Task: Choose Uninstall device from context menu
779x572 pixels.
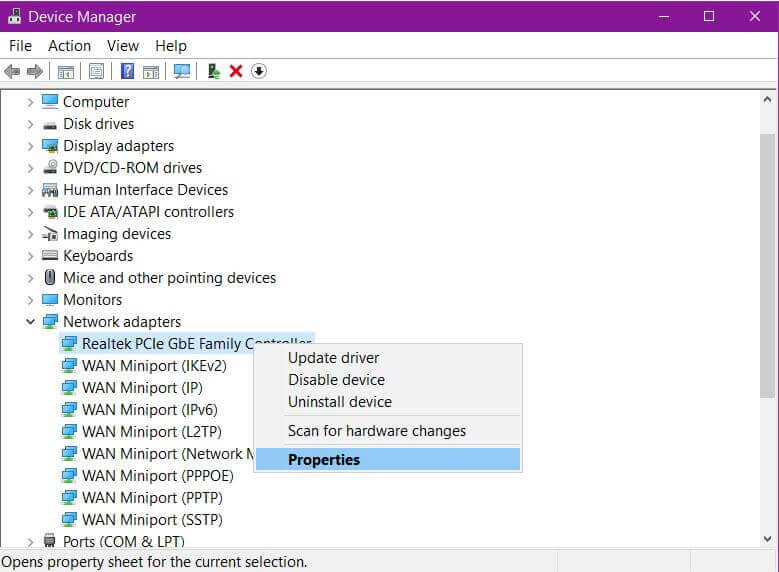Action: [388, 402]
